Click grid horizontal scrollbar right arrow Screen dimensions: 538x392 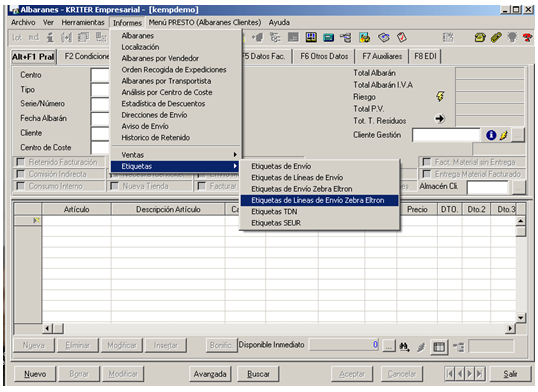point(511,329)
